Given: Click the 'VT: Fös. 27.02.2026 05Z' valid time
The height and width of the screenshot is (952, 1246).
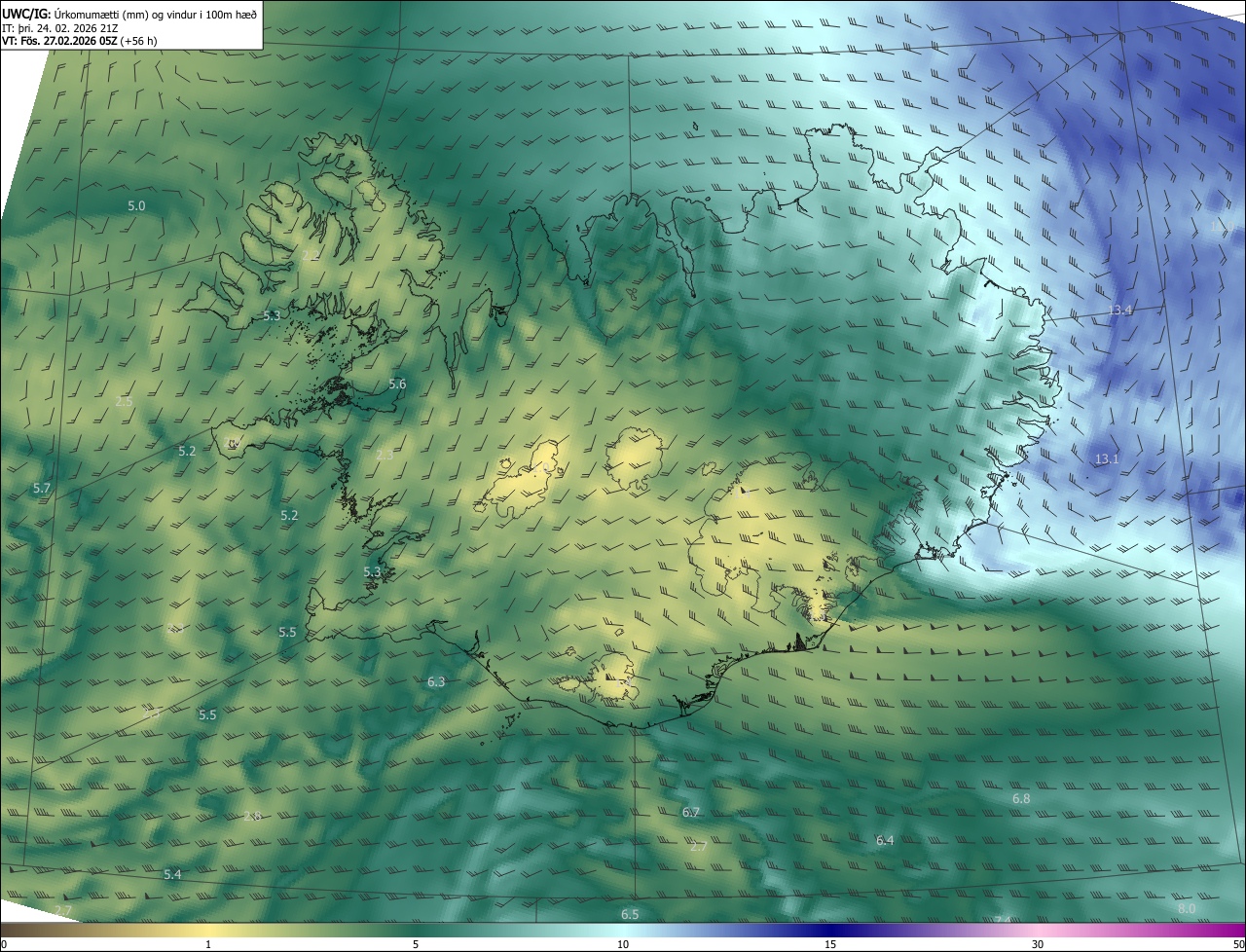Looking at the screenshot, I should (58, 41).
